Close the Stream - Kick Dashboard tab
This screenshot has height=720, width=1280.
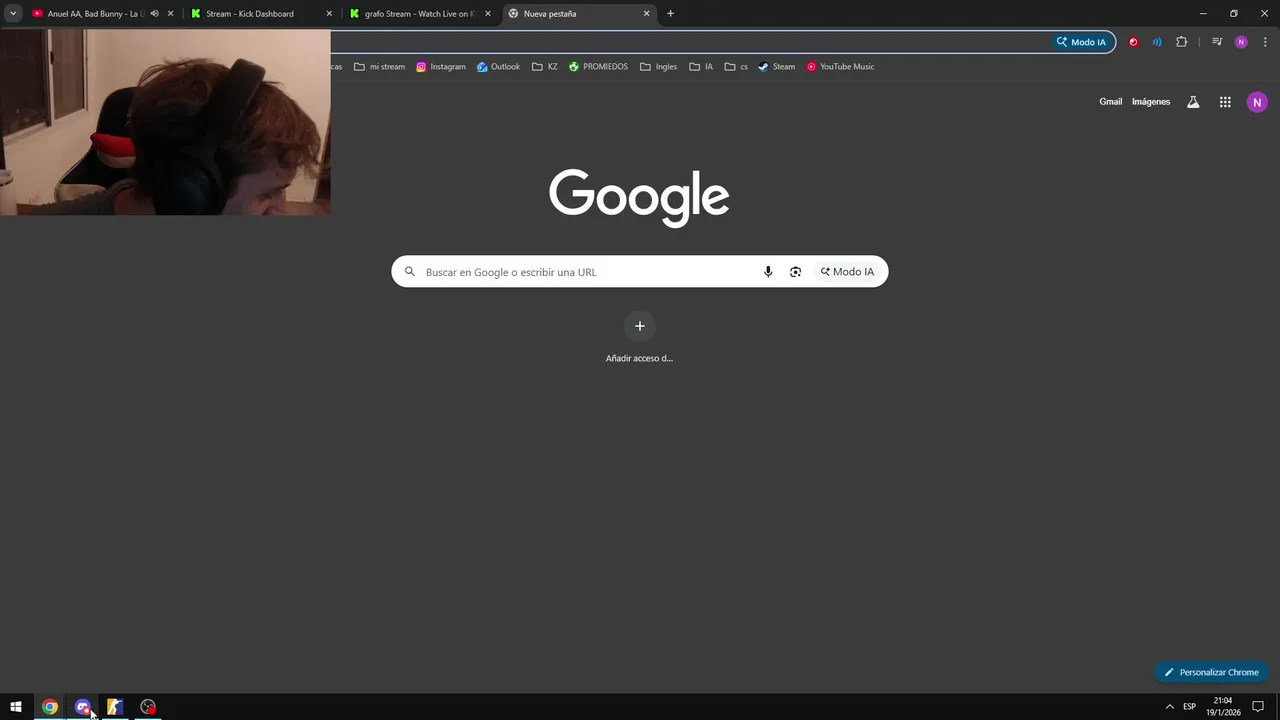(329, 14)
